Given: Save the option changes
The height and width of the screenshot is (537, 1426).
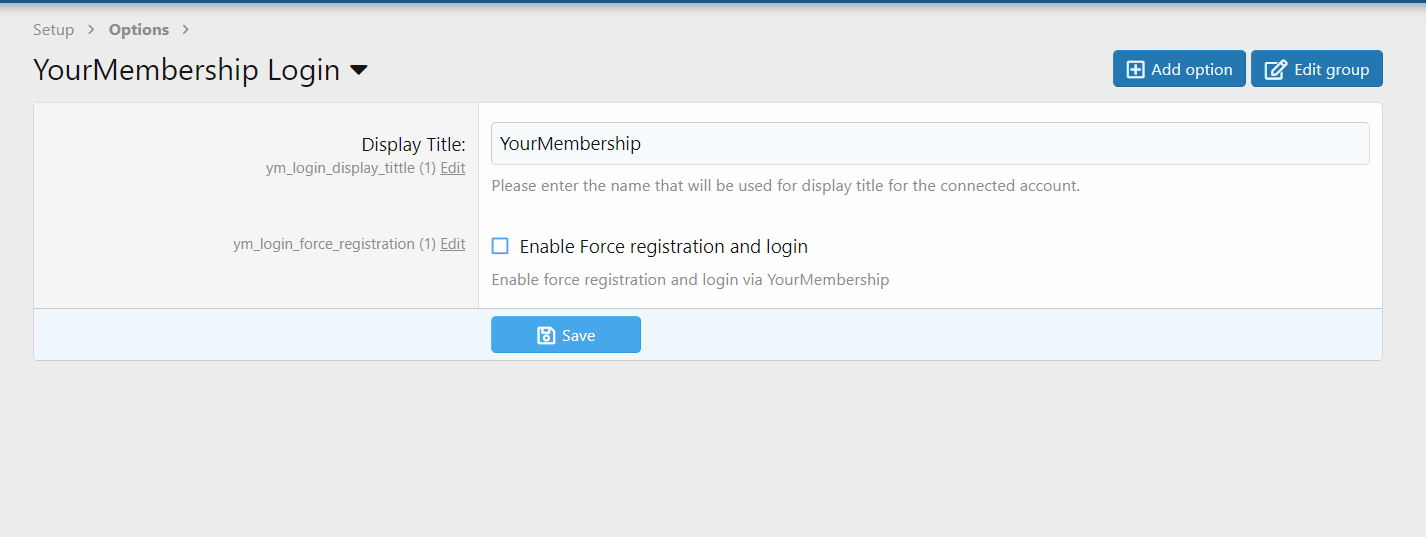Looking at the screenshot, I should (565, 335).
